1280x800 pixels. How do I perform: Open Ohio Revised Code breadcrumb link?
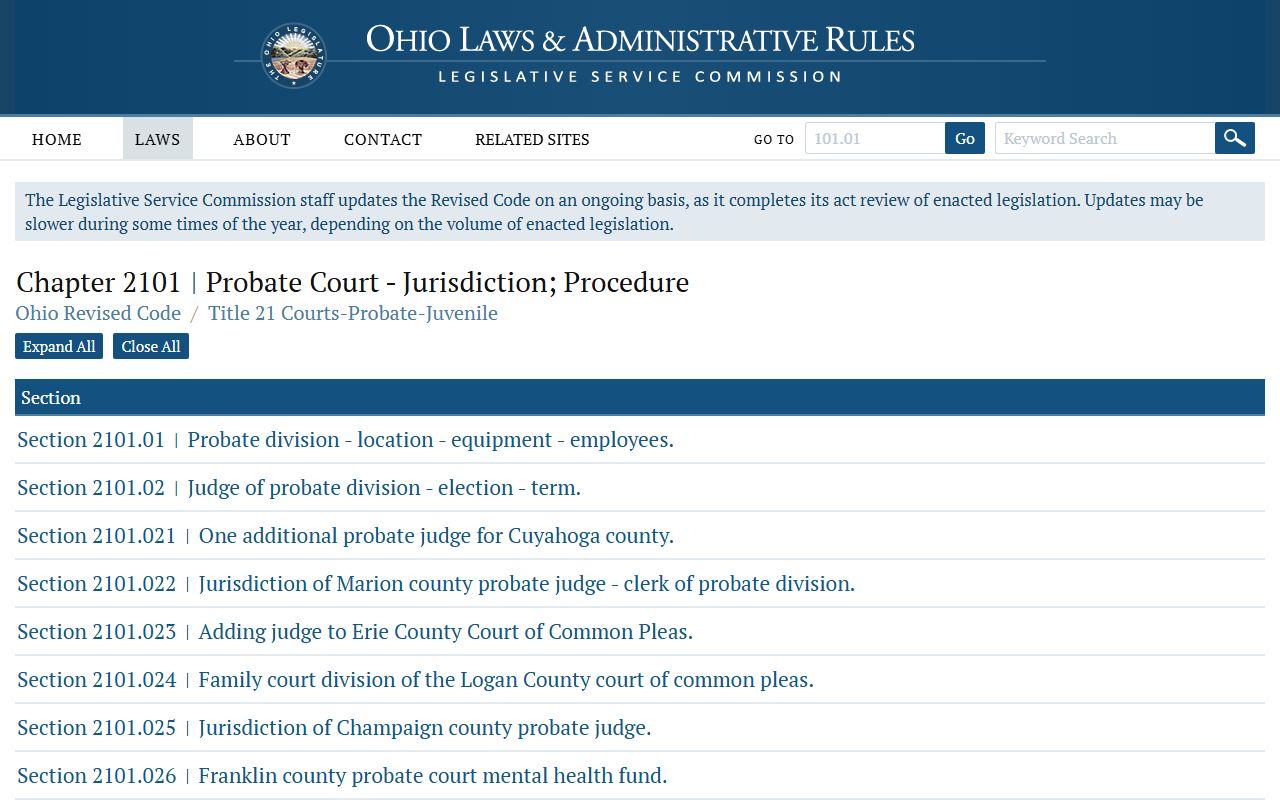[x=98, y=313]
